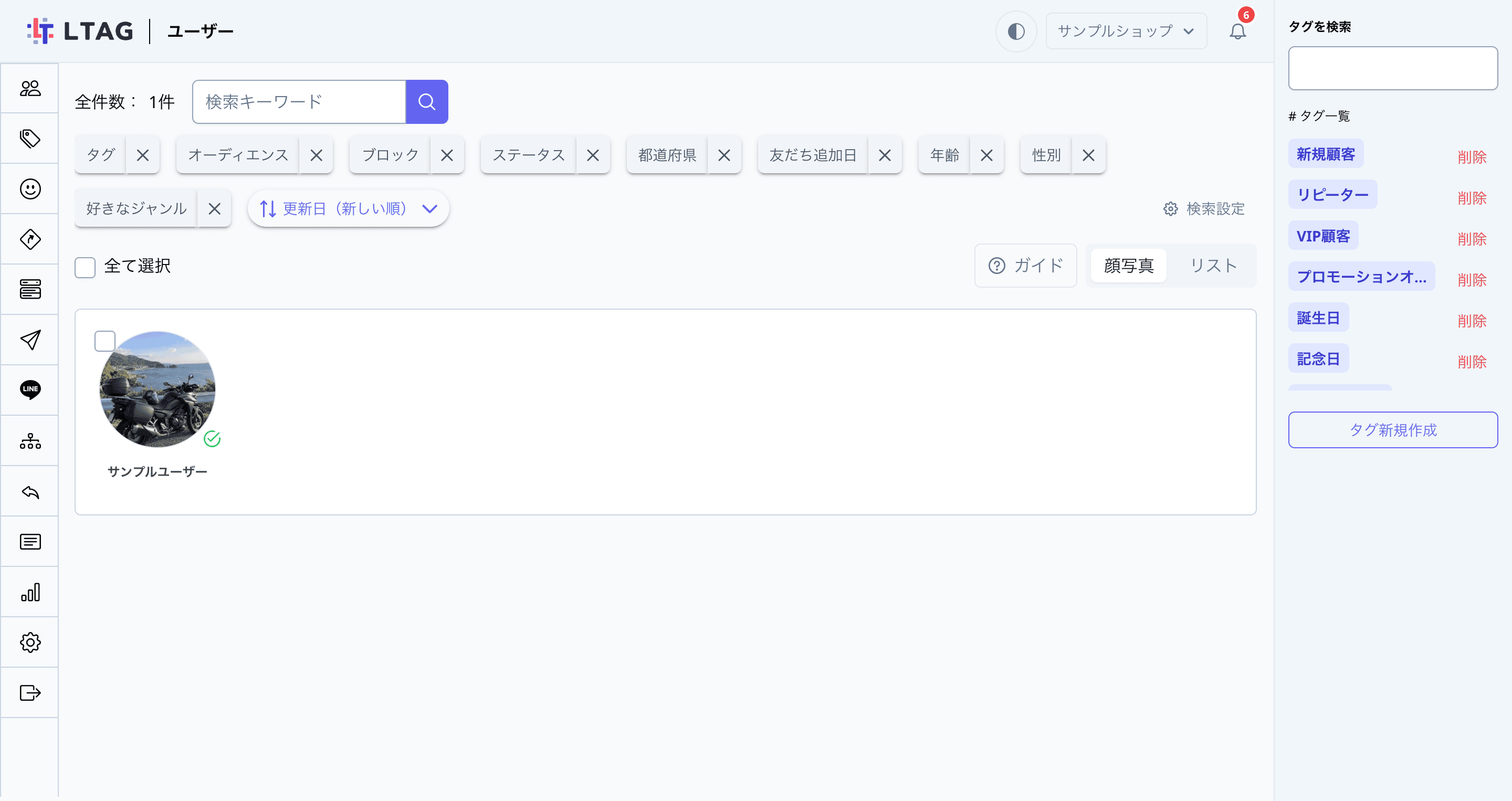Open the notification bell
The image size is (1512, 801).
(1237, 31)
